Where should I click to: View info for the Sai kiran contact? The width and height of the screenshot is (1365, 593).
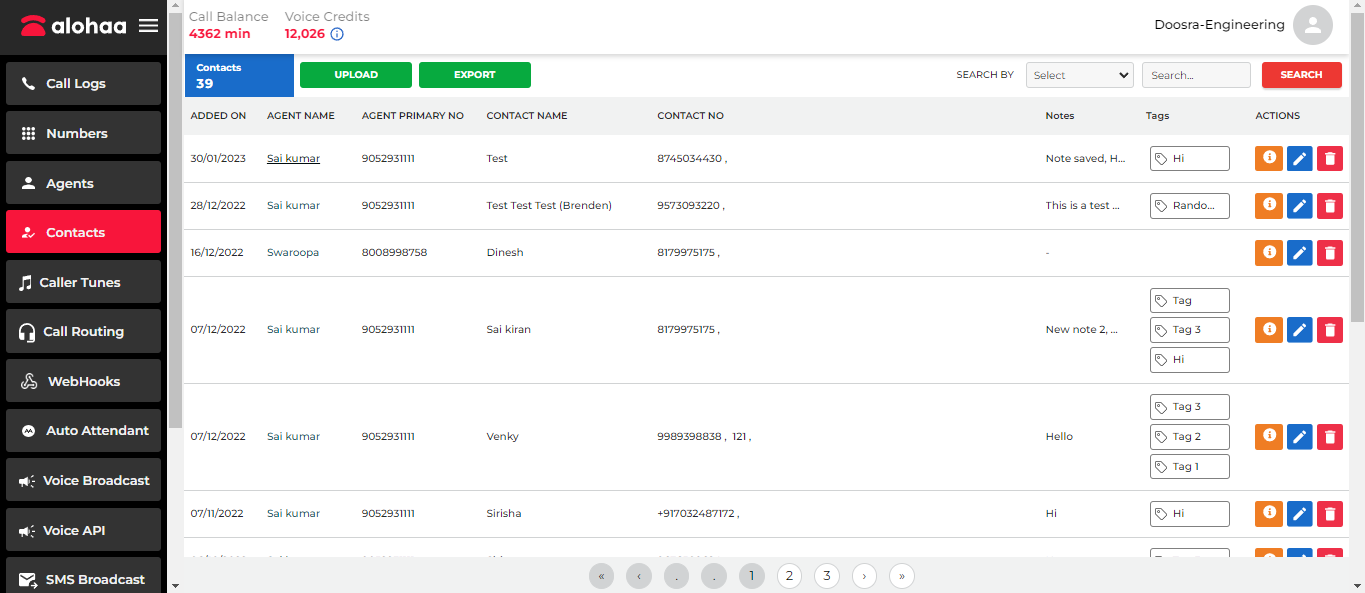(x=1269, y=329)
